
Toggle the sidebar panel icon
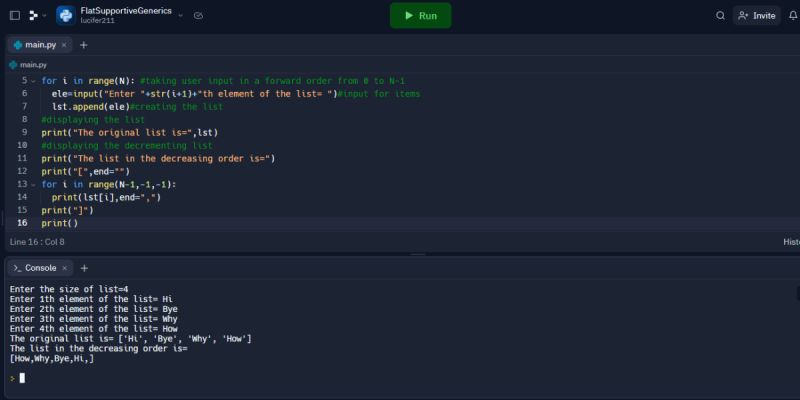pos(15,16)
